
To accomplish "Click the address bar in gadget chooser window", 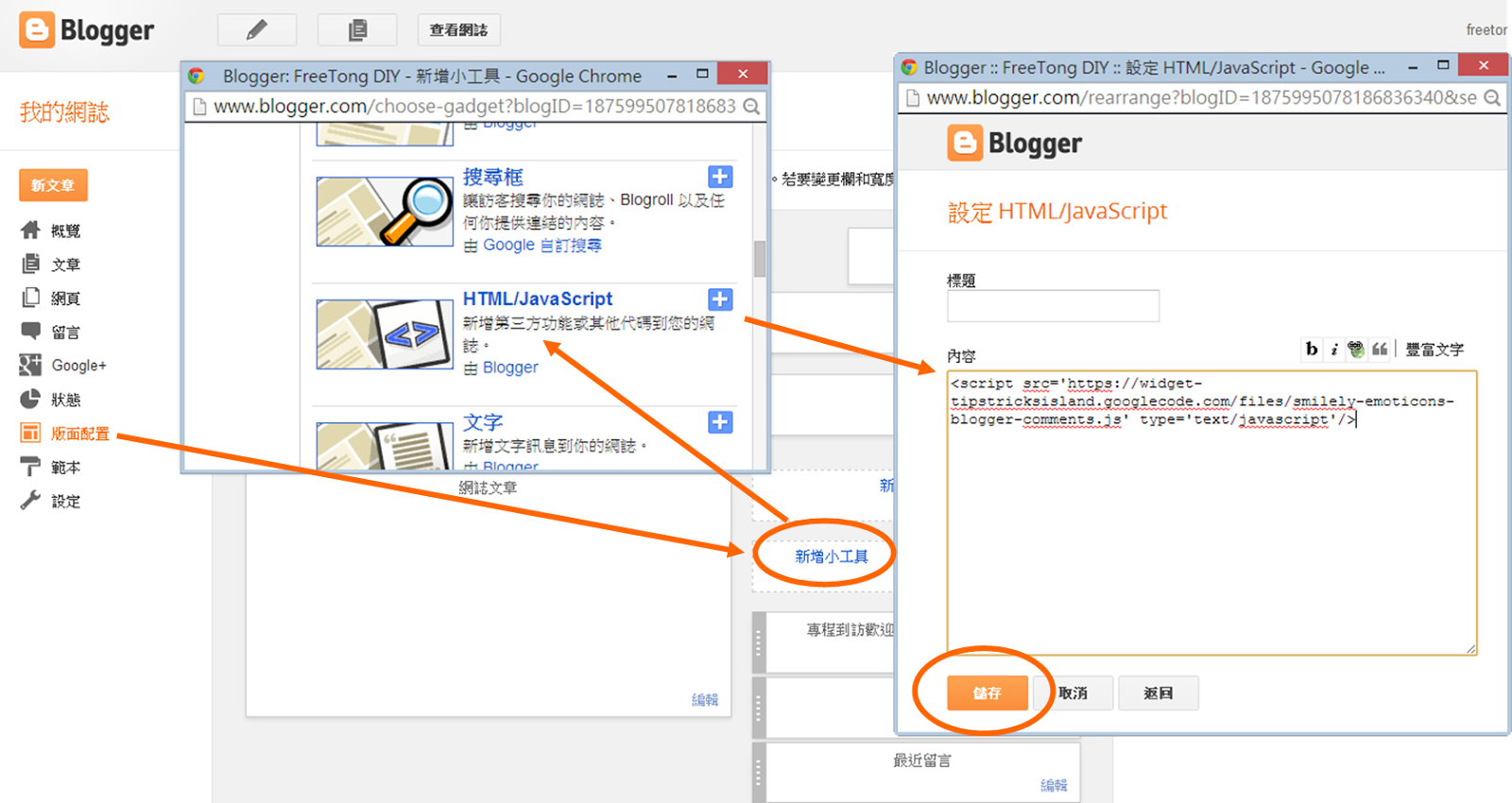I will click(x=474, y=106).
